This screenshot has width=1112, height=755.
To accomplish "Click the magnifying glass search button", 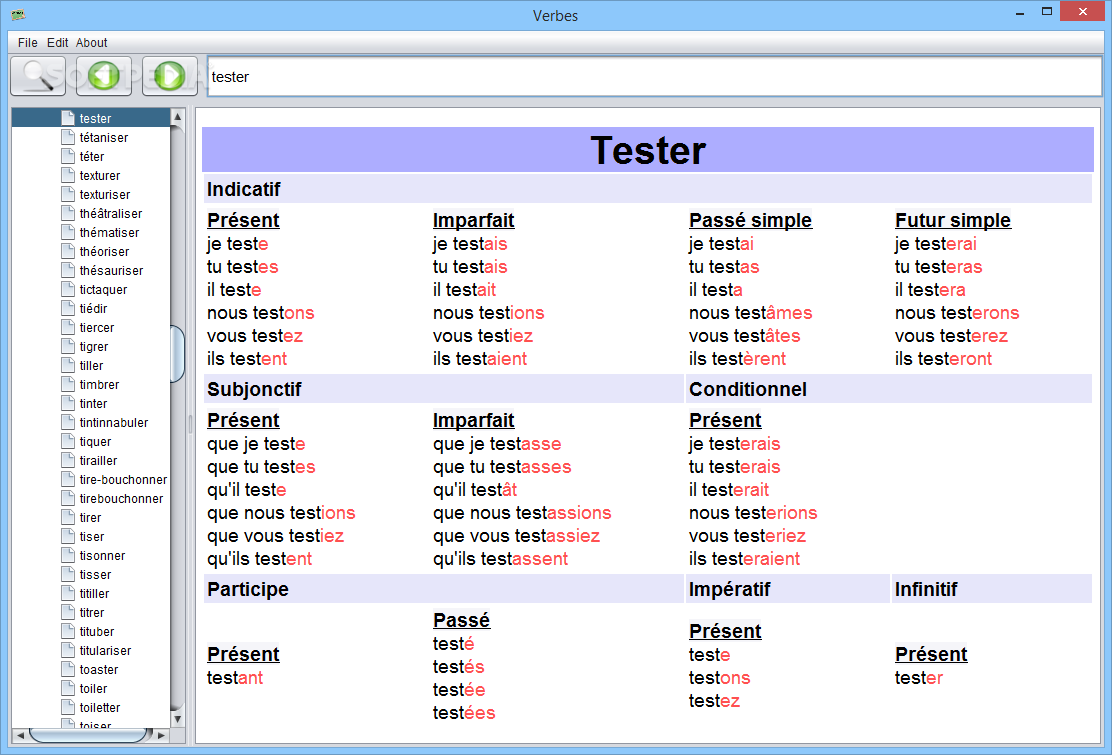I will point(38,76).
